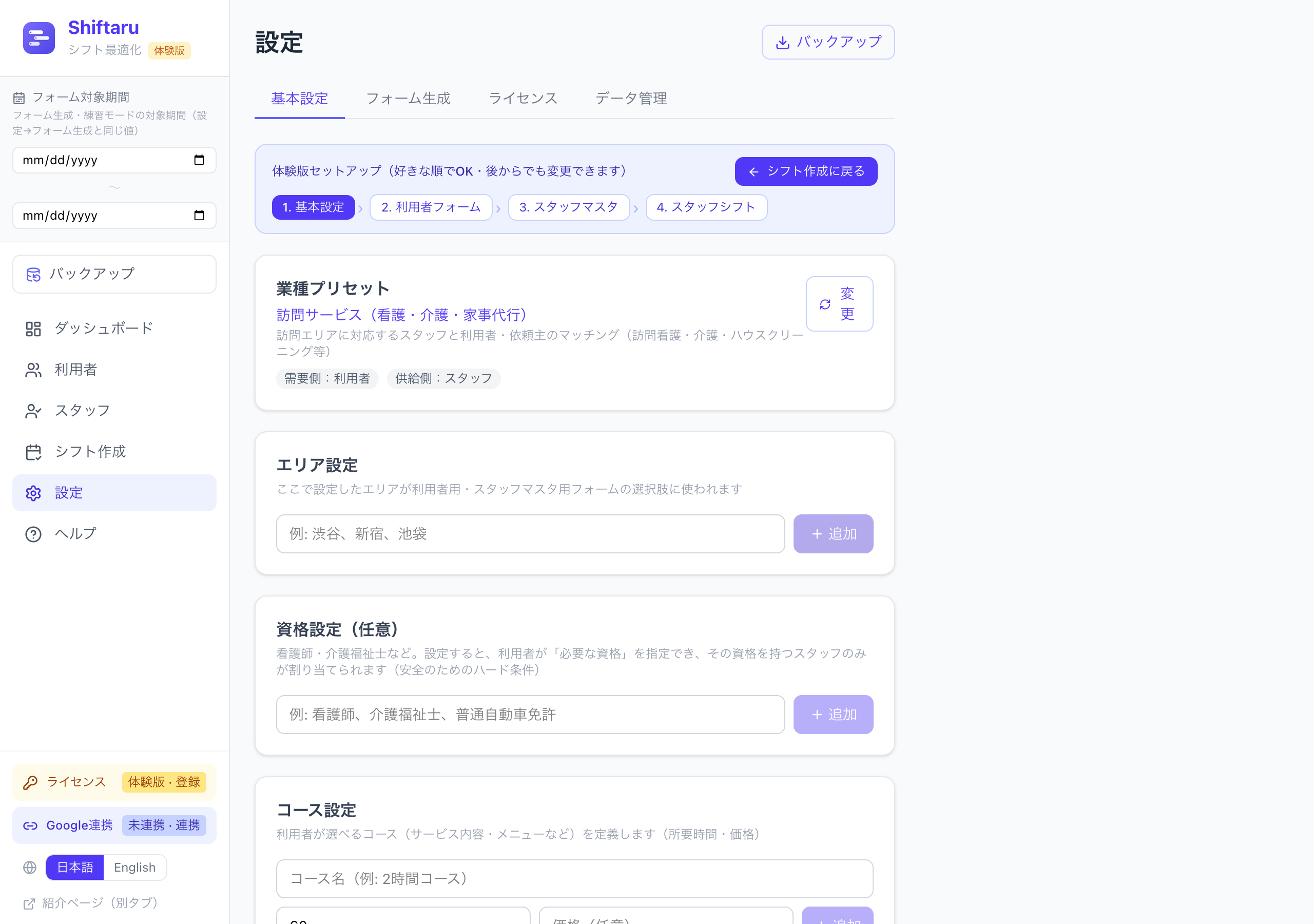Click the external link icon for 紹介ページ

pyautogui.click(x=29, y=903)
